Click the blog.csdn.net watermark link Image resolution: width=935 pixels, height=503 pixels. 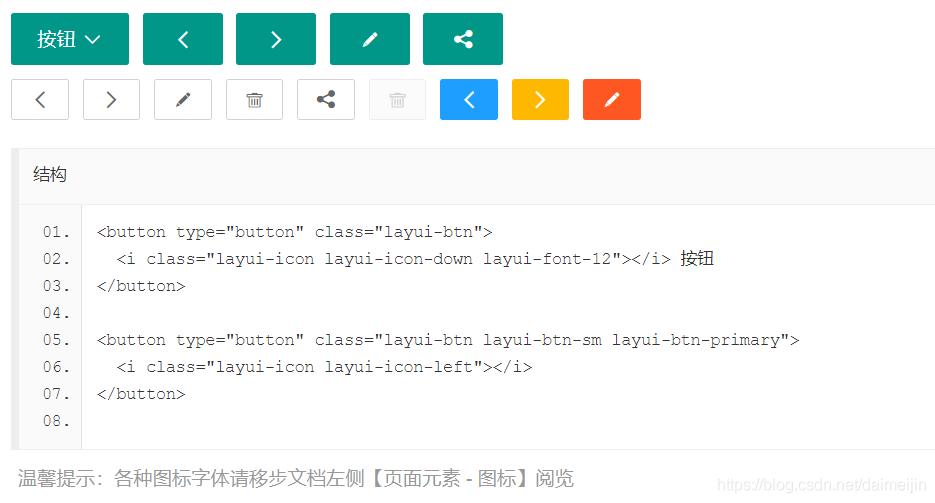coord(822,485)
